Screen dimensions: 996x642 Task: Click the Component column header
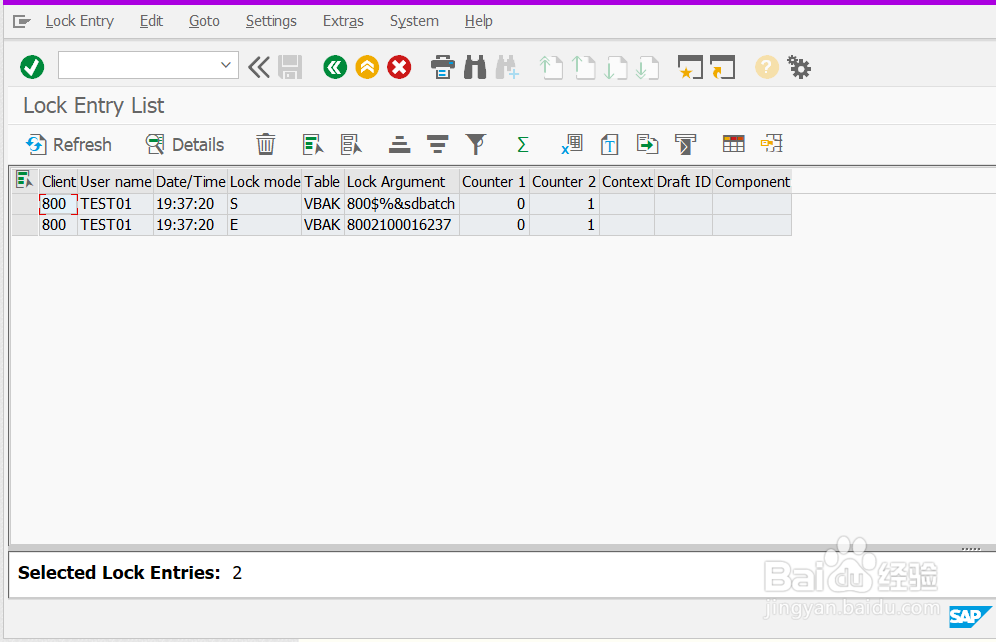pyautogui.click(x=752, y=182)
